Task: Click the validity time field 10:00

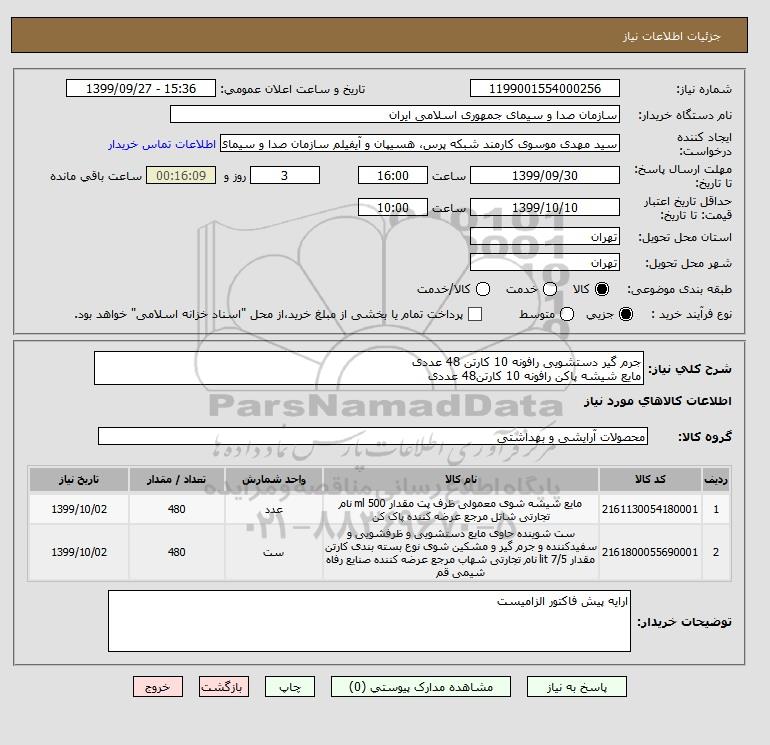Action: tap(393, 207)
